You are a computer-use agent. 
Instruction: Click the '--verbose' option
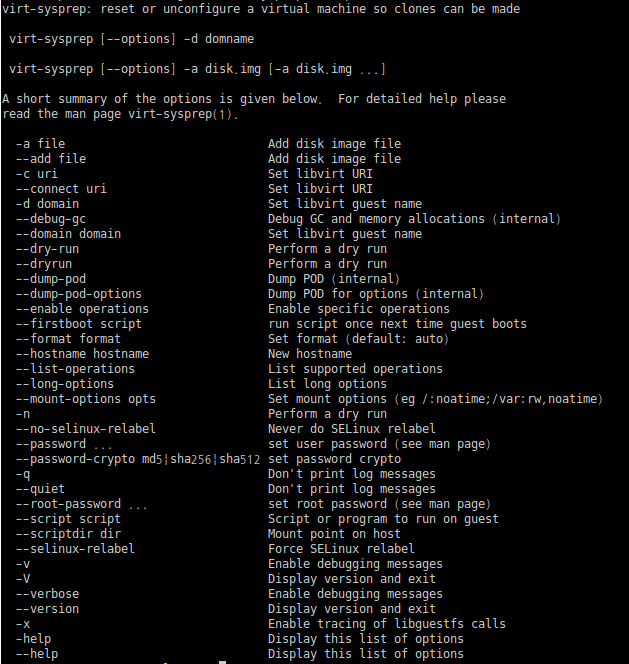click(47, 594)
